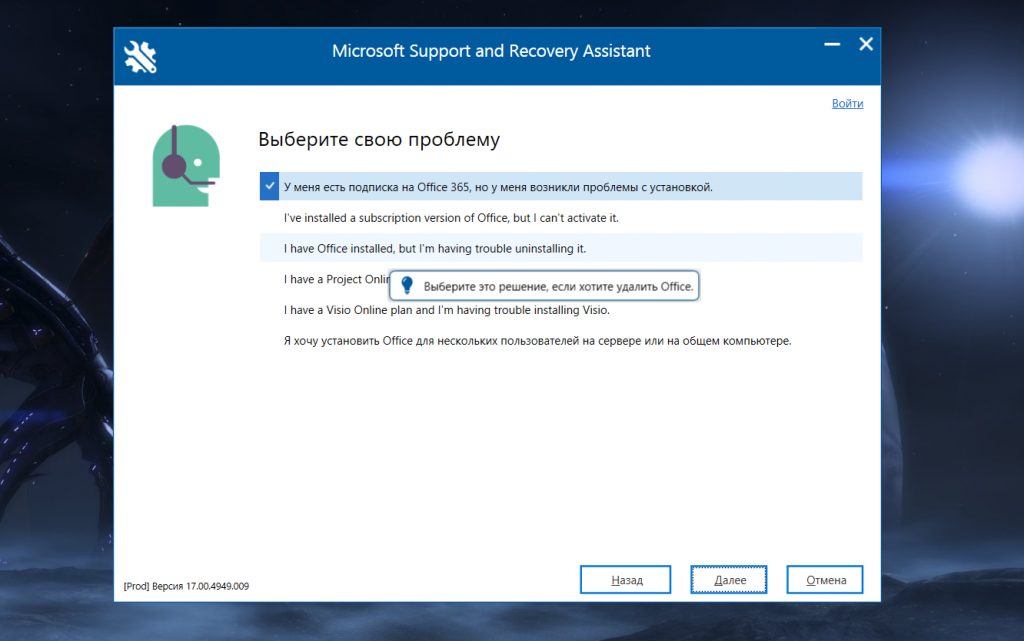Select the Office 365 subscription installation problem row
This screenshot has height=641, width=1024.
point(561,186)
